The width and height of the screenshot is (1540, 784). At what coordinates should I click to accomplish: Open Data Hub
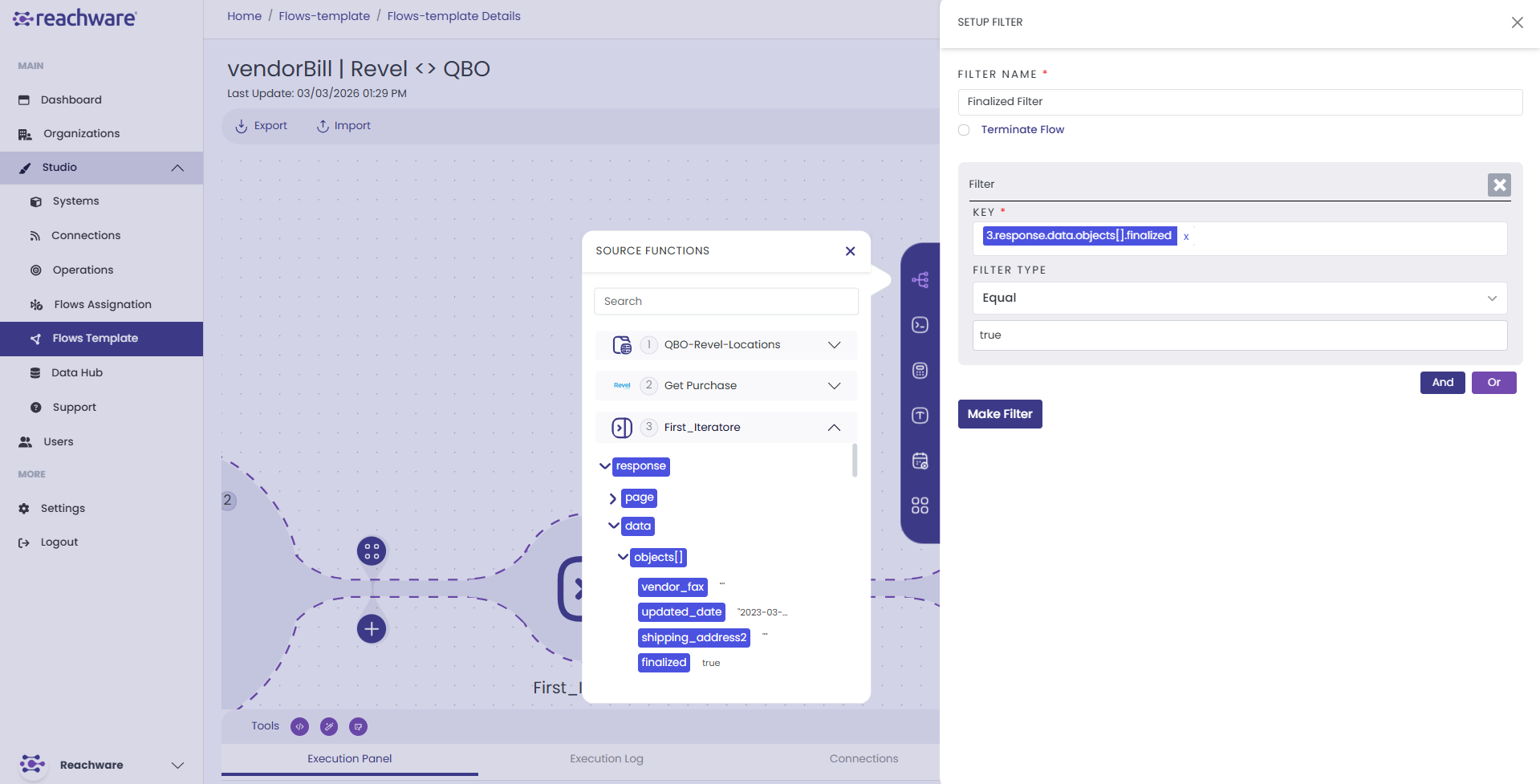76,373
